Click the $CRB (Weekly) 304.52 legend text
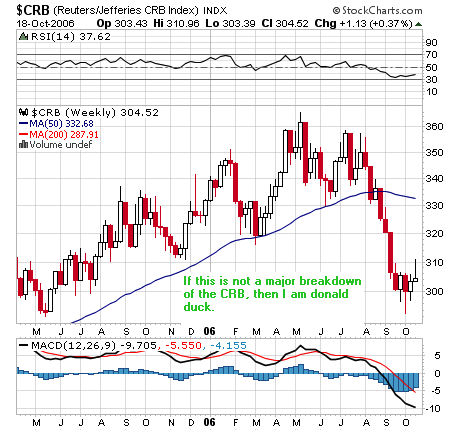Image resolution: width=460 pixels, height=431 pixels. [x=95, y=113]
